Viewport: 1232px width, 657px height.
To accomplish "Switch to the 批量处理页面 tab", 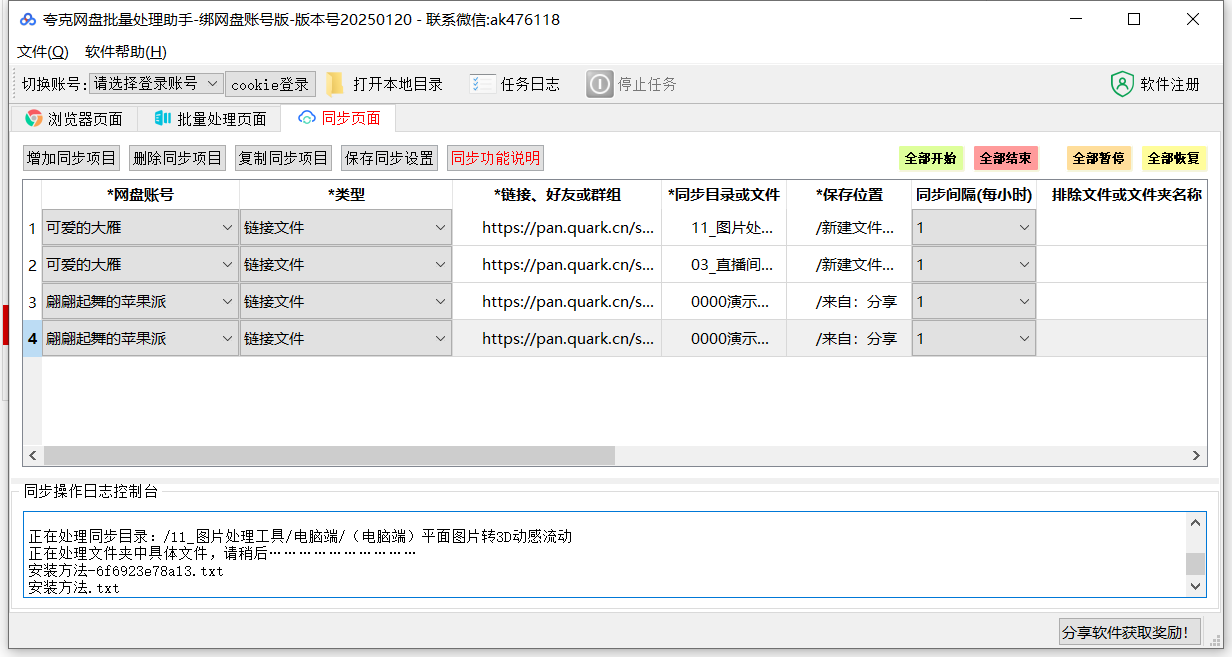I will pos(209,118).
